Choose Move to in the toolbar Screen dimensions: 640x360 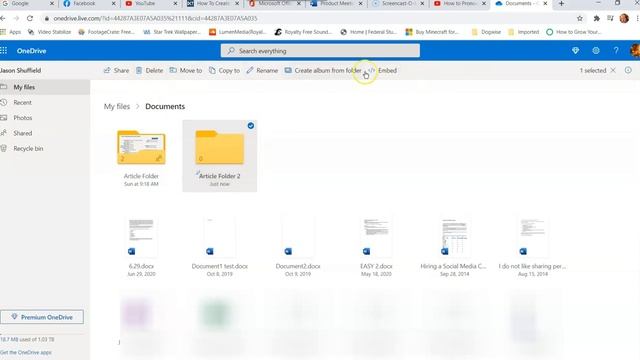click(186, 70)
